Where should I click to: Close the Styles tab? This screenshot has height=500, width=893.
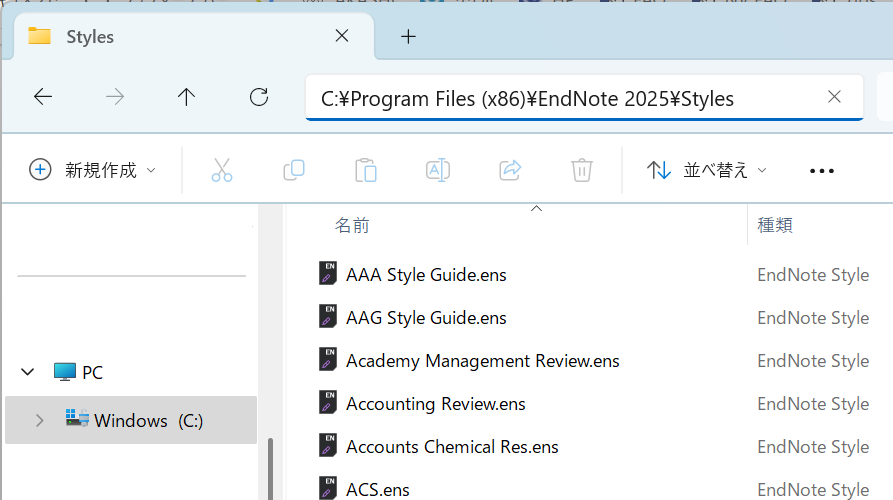tap(342, 36)
